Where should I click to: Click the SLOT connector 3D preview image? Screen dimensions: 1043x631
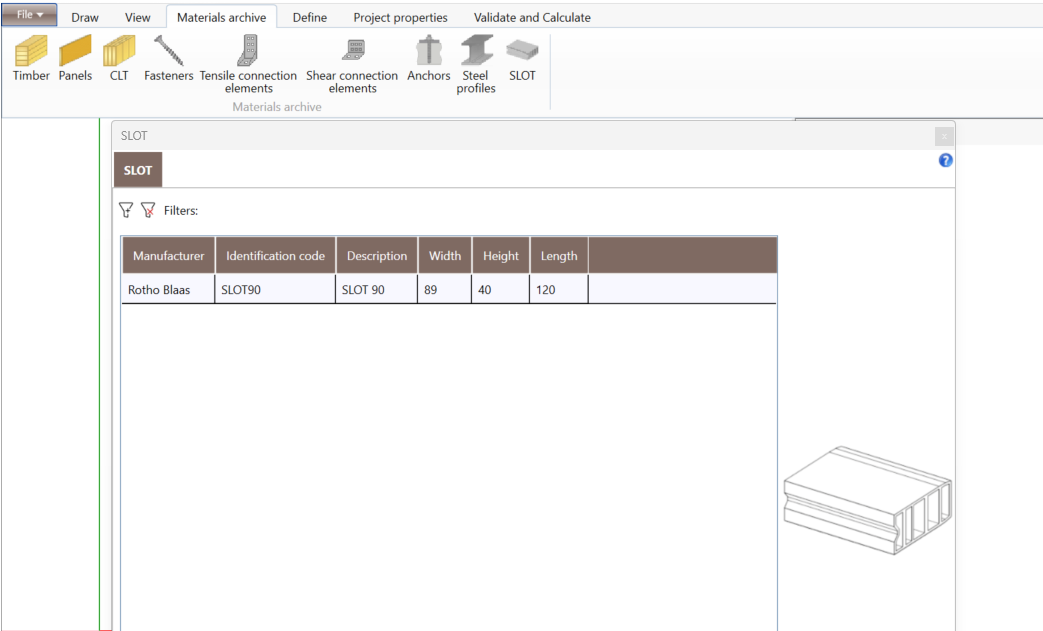pos(868,501)
